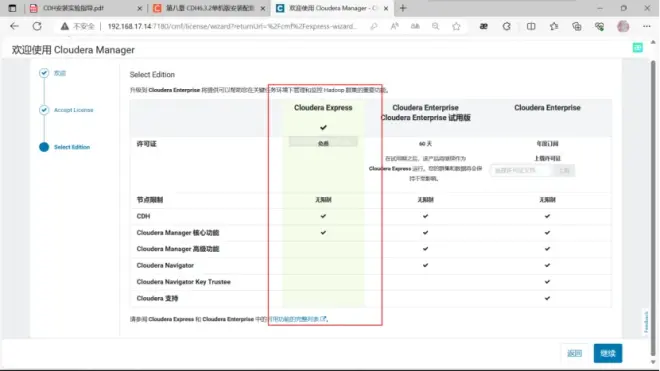Close the CDH安装实验指导.pdf tab
The width and height of the screenshot is (660, 371).
(139, 8)
